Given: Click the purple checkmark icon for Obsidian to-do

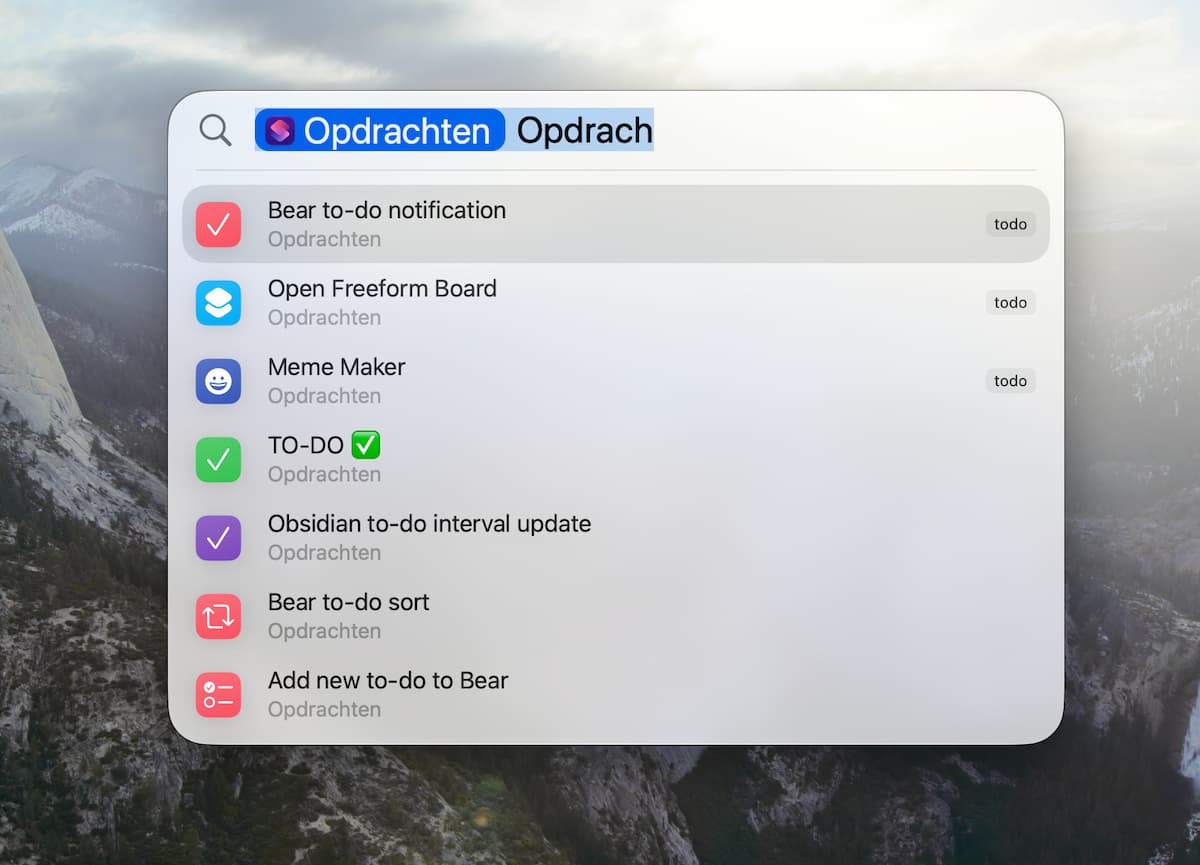Looking at the screenshot, I should tap(218, 538).
